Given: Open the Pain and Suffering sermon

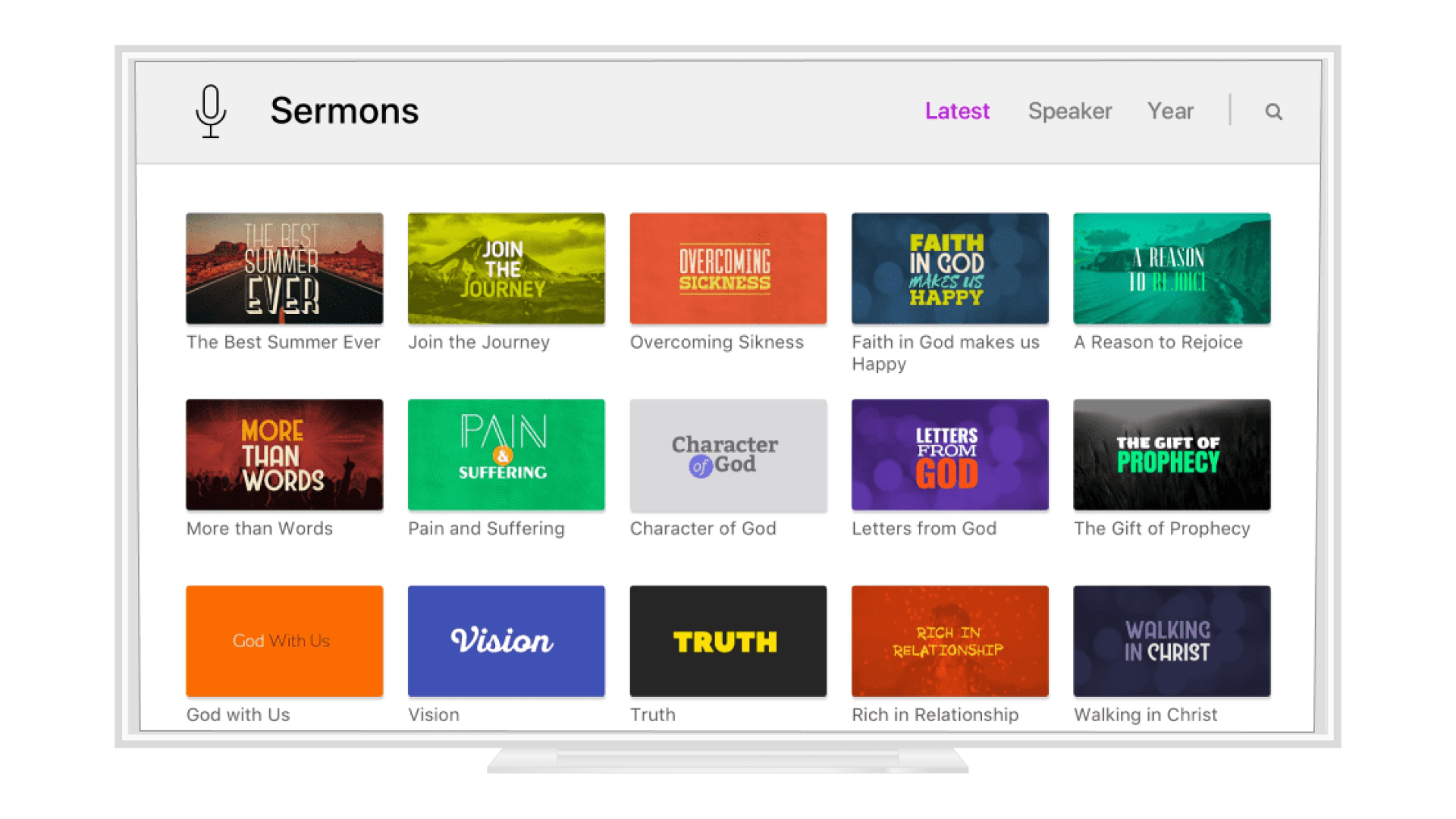Looking at the screenshot, I should point(506,454).
